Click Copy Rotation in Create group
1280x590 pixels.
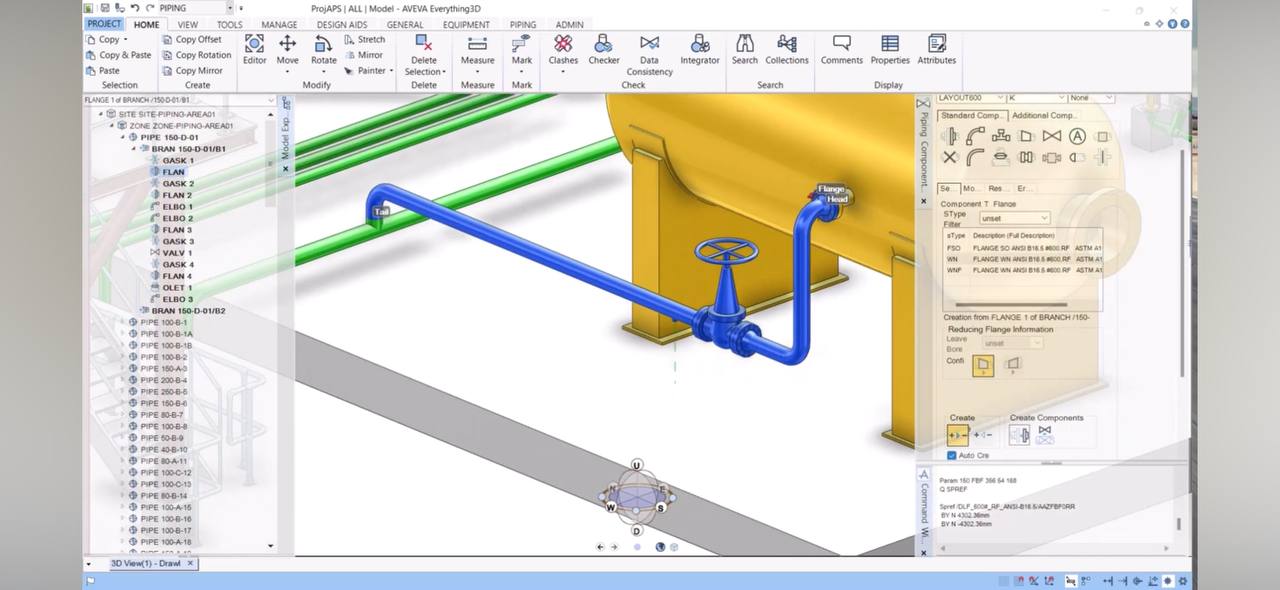pos(196,55)
